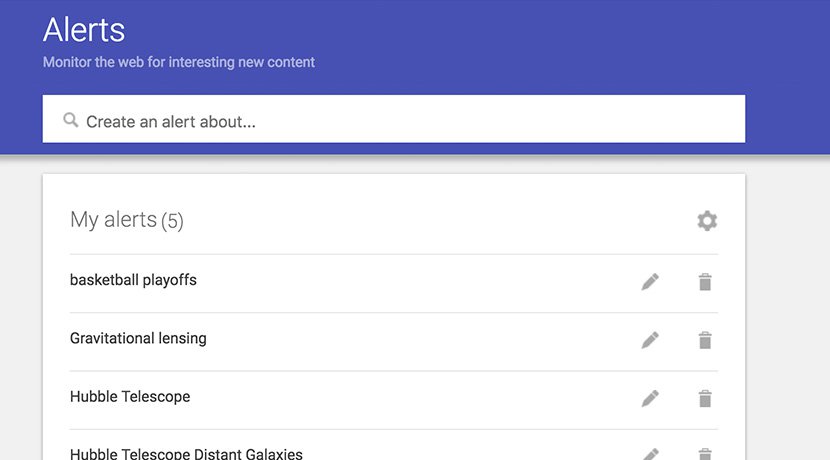Image resolution: width=830 pixels, height=460 pixels.
Task: Focus the 'Create an alert about...' field
Action: pyautogui.click(x=400, y=121)
